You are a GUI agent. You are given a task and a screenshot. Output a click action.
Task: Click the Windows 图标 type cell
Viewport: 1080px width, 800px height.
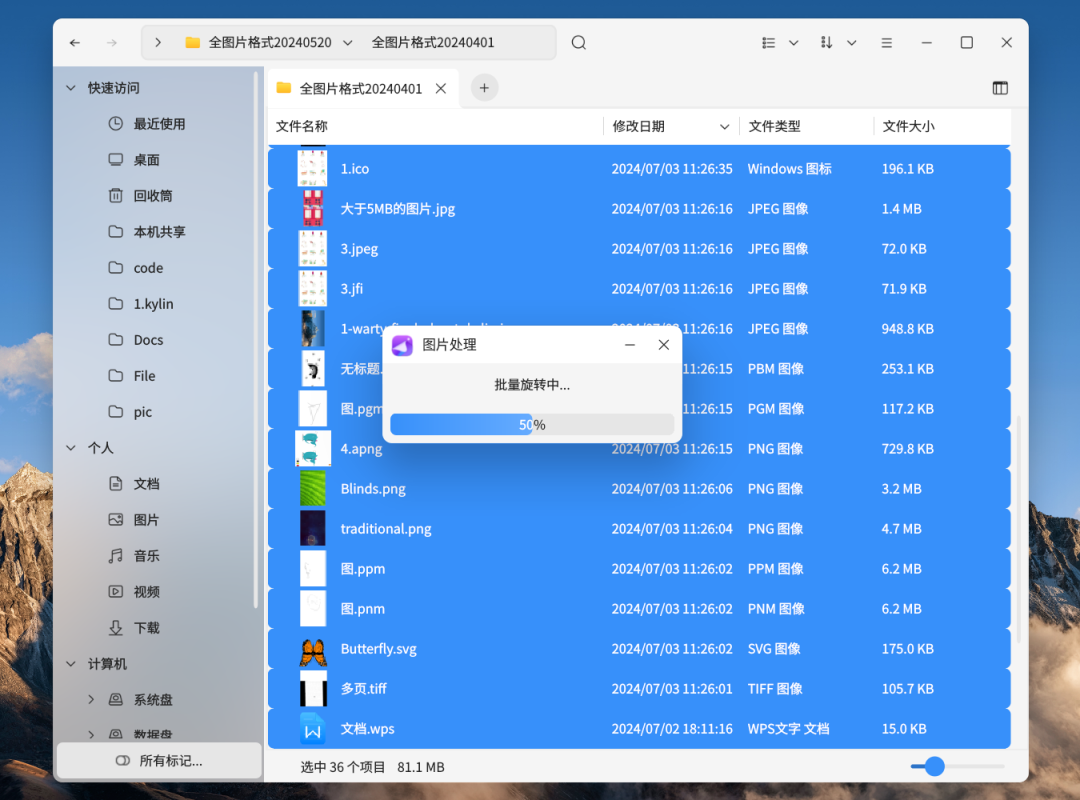789,169
